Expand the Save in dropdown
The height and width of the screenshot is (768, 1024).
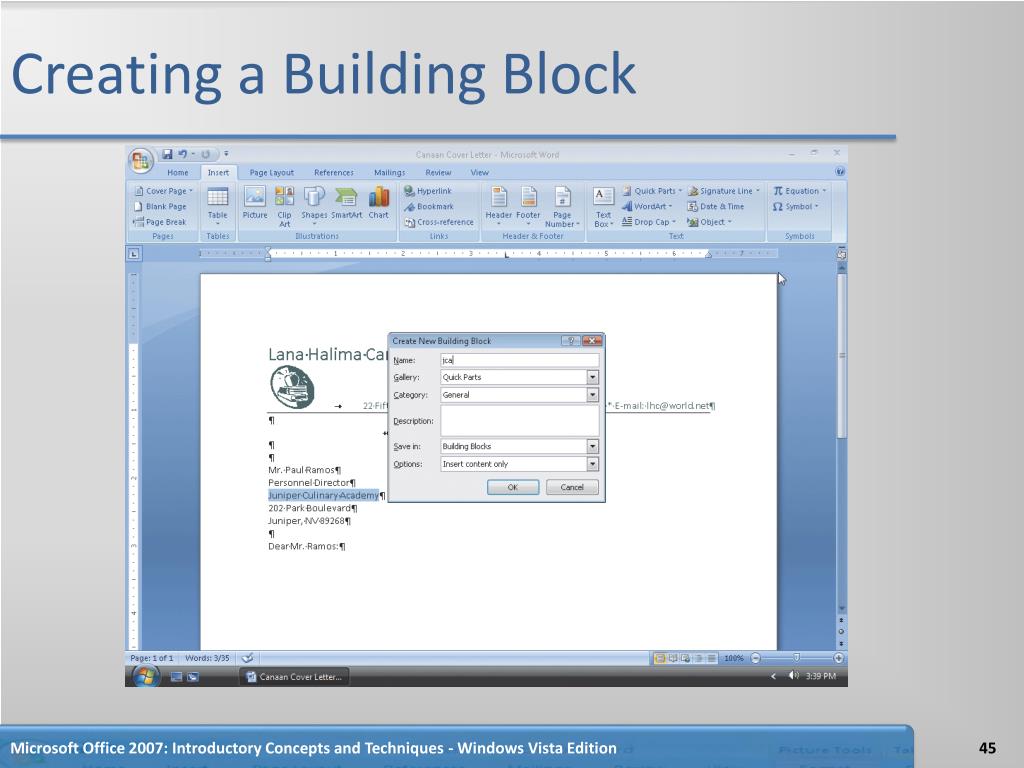(x=592, y=446)
